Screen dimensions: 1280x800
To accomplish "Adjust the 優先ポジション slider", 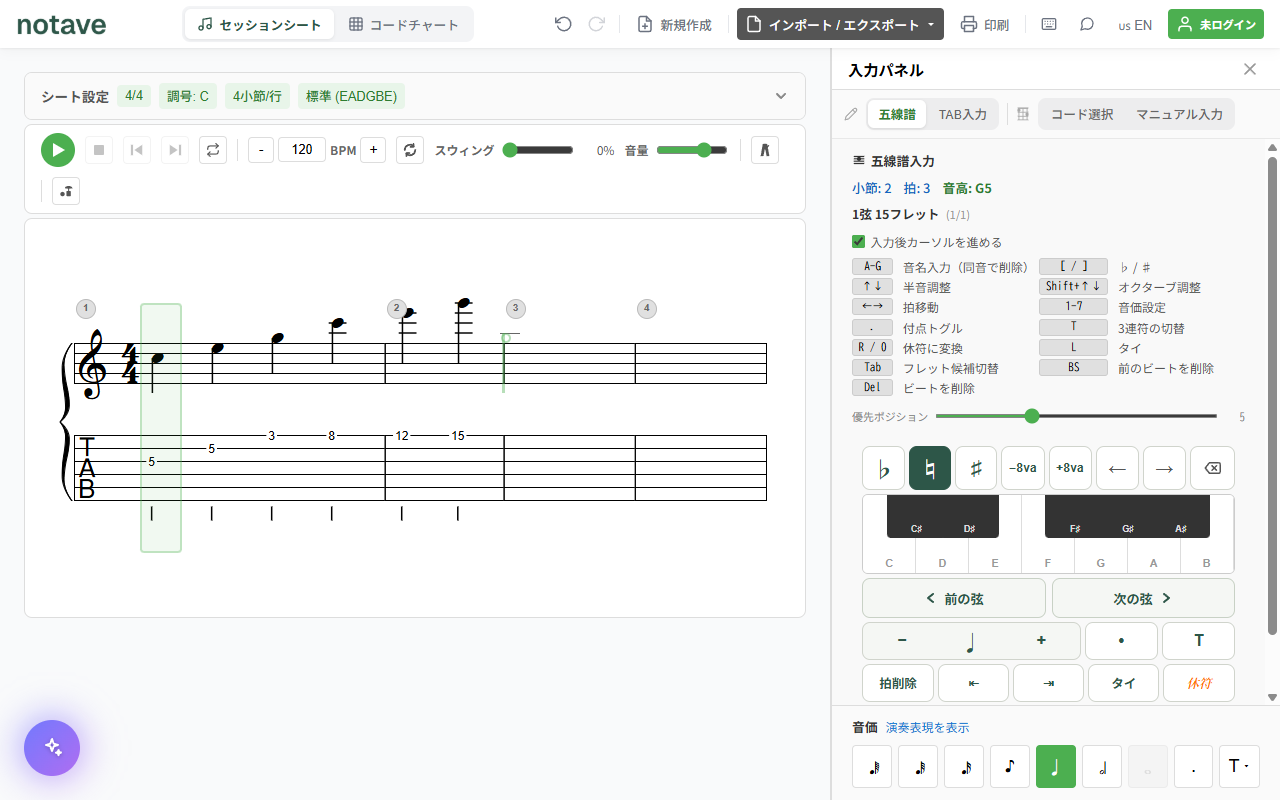I will (1076, 416).
